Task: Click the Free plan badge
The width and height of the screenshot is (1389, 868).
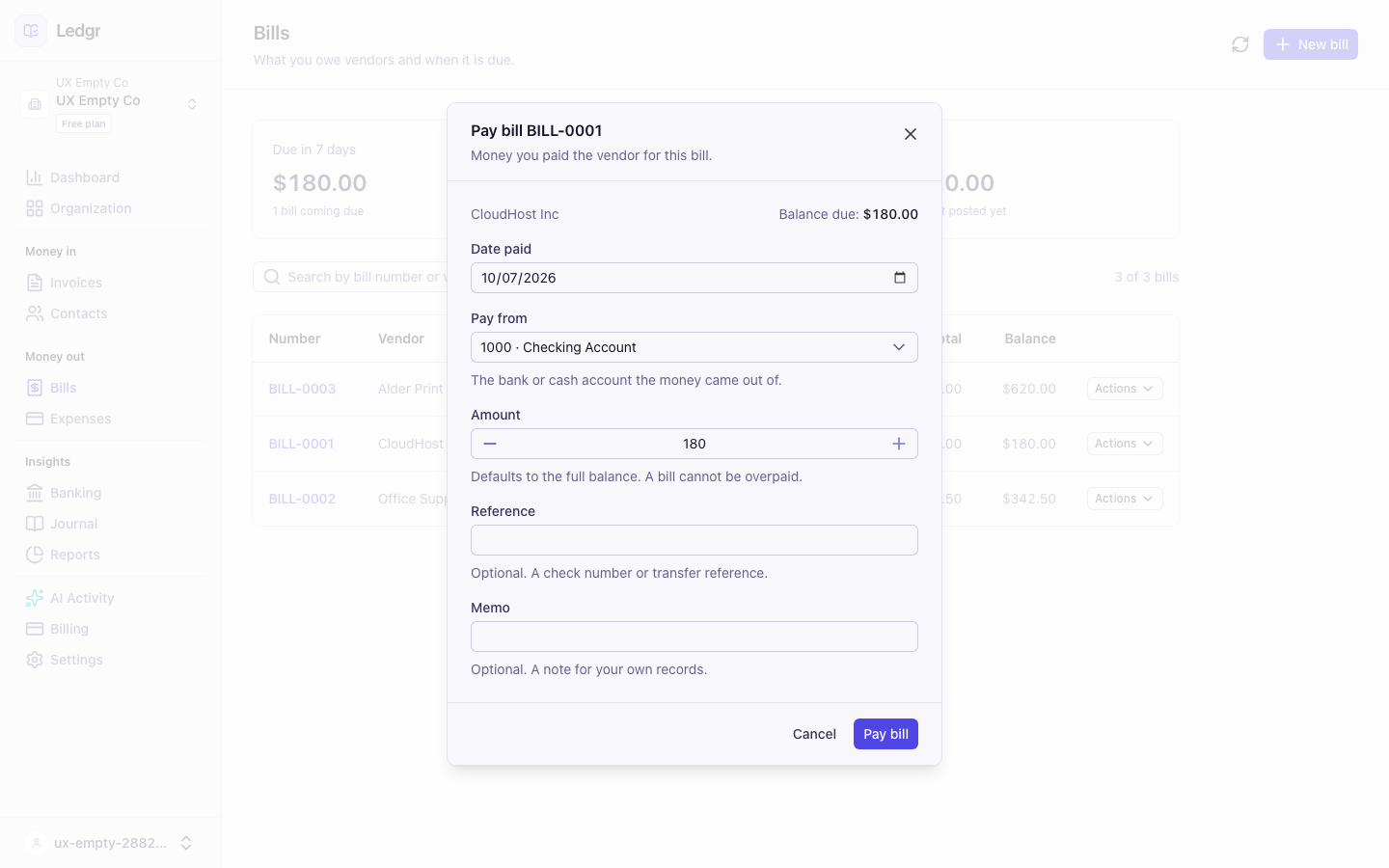Action: pyautogui.click(x=84, y=123)
